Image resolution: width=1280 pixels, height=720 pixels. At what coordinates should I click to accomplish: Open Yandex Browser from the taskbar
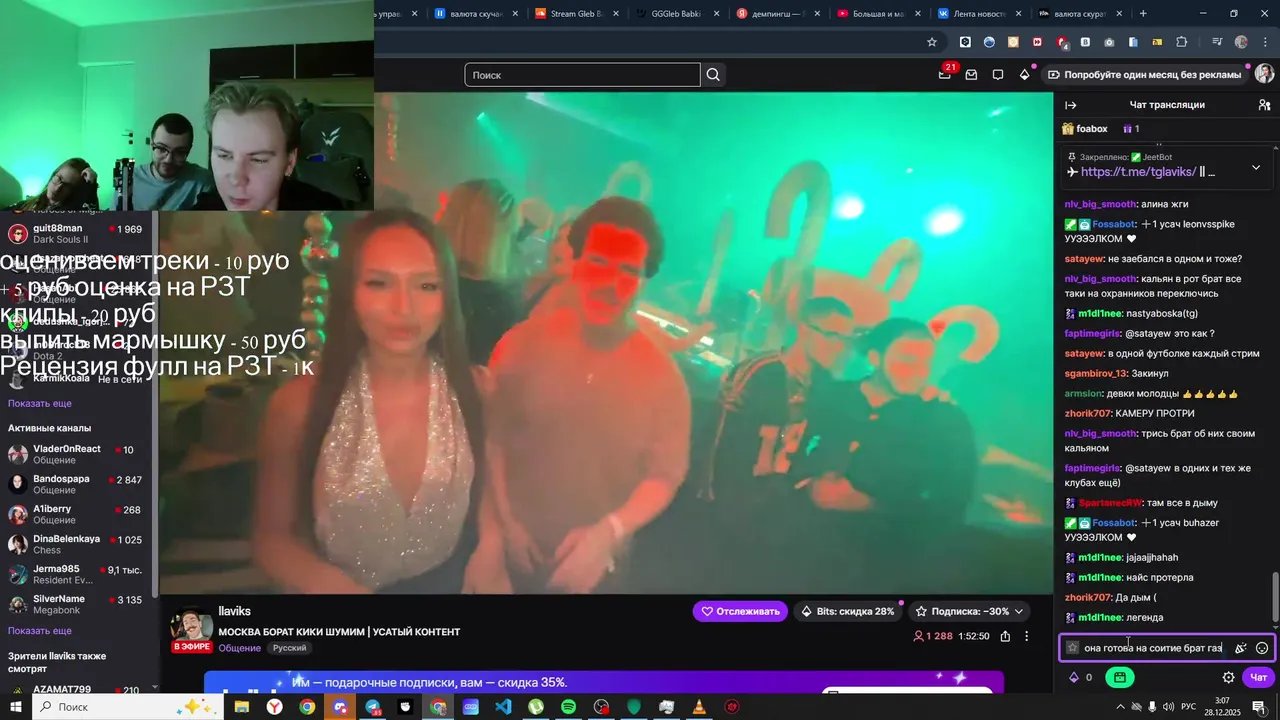click(x=274, y=707)
